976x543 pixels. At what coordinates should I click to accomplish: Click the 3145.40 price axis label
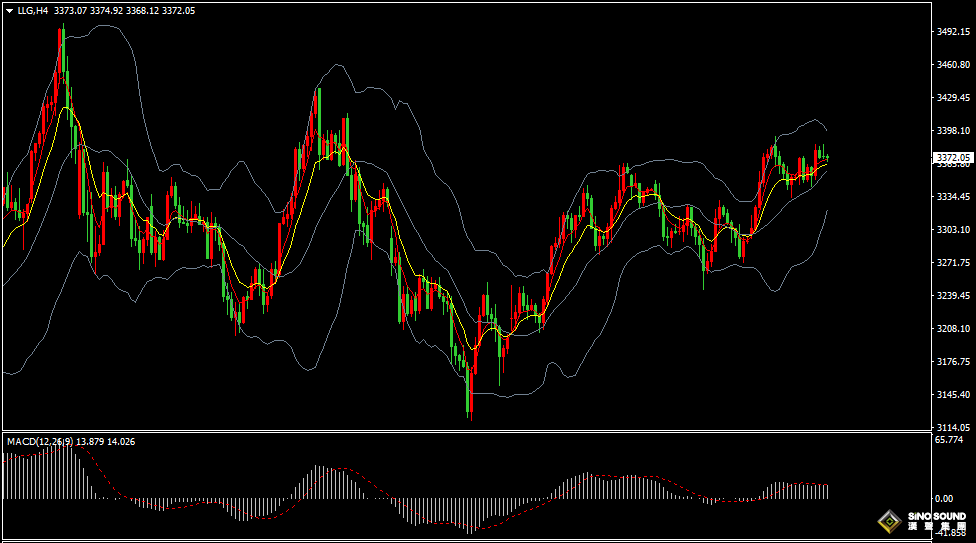coord(952,395)
